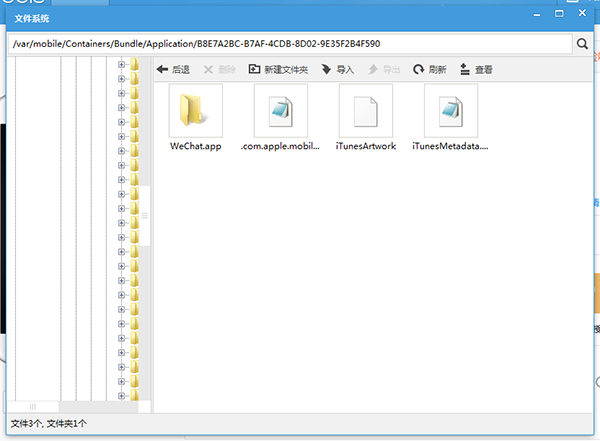Click the tree panel vertical scrollbar thumb
600x441 pixels.
pyautogui.click(x=145, y=216)
